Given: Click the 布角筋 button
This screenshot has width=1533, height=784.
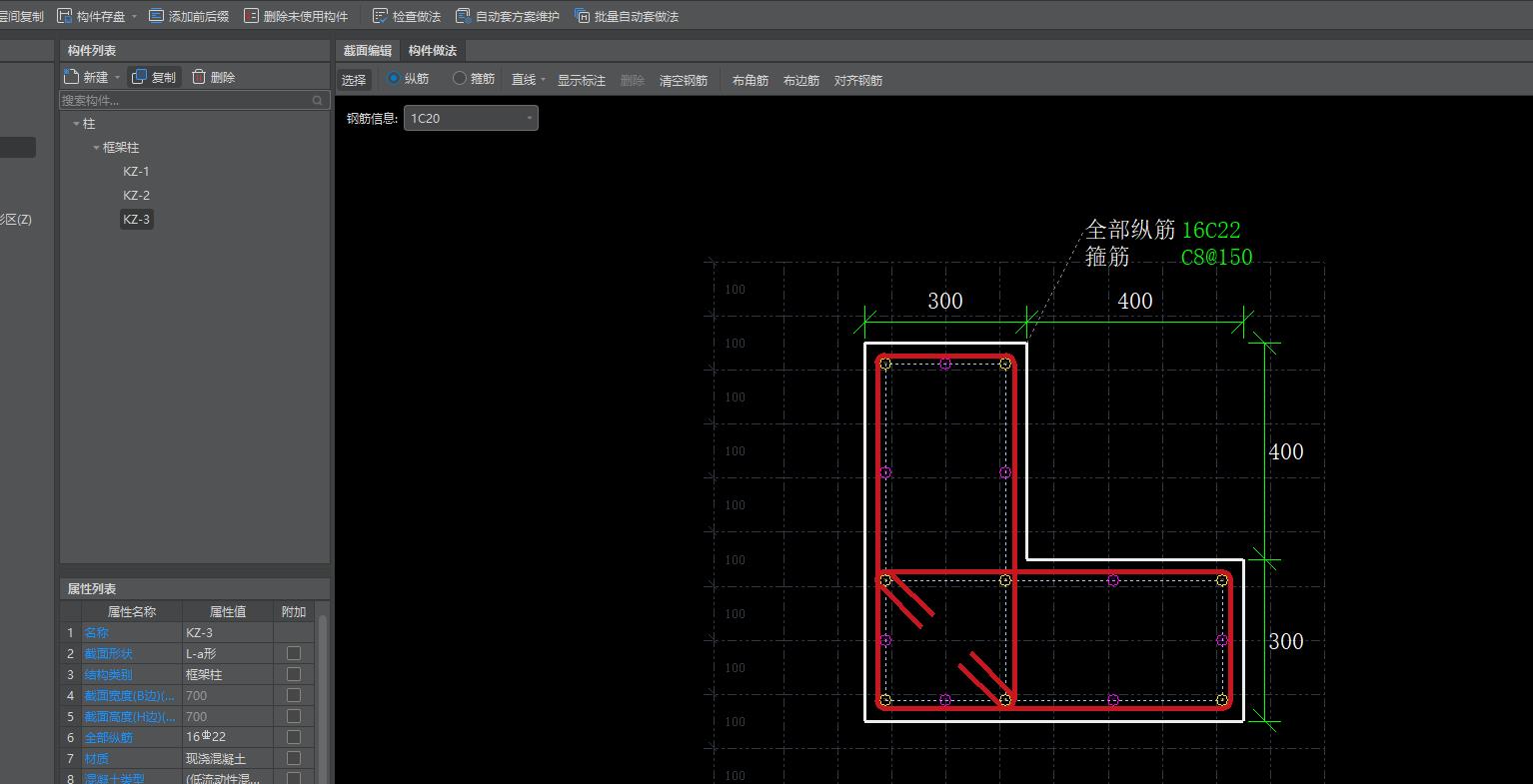Looking at the screenshot, I should coord(751,80).
